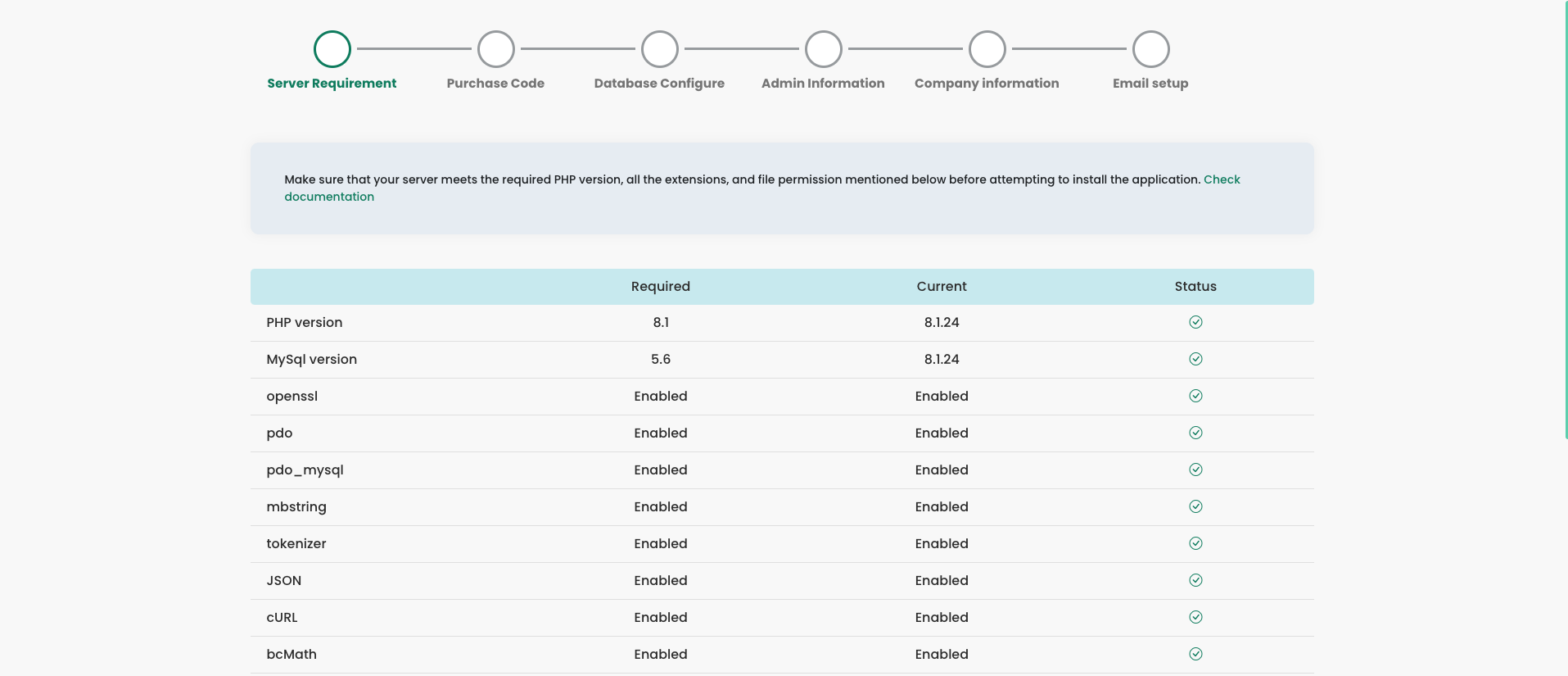Viewport: 1568px width, 676px height.
Task: Click the pdo row status checkmark
Action: [x=1195, y=433]
